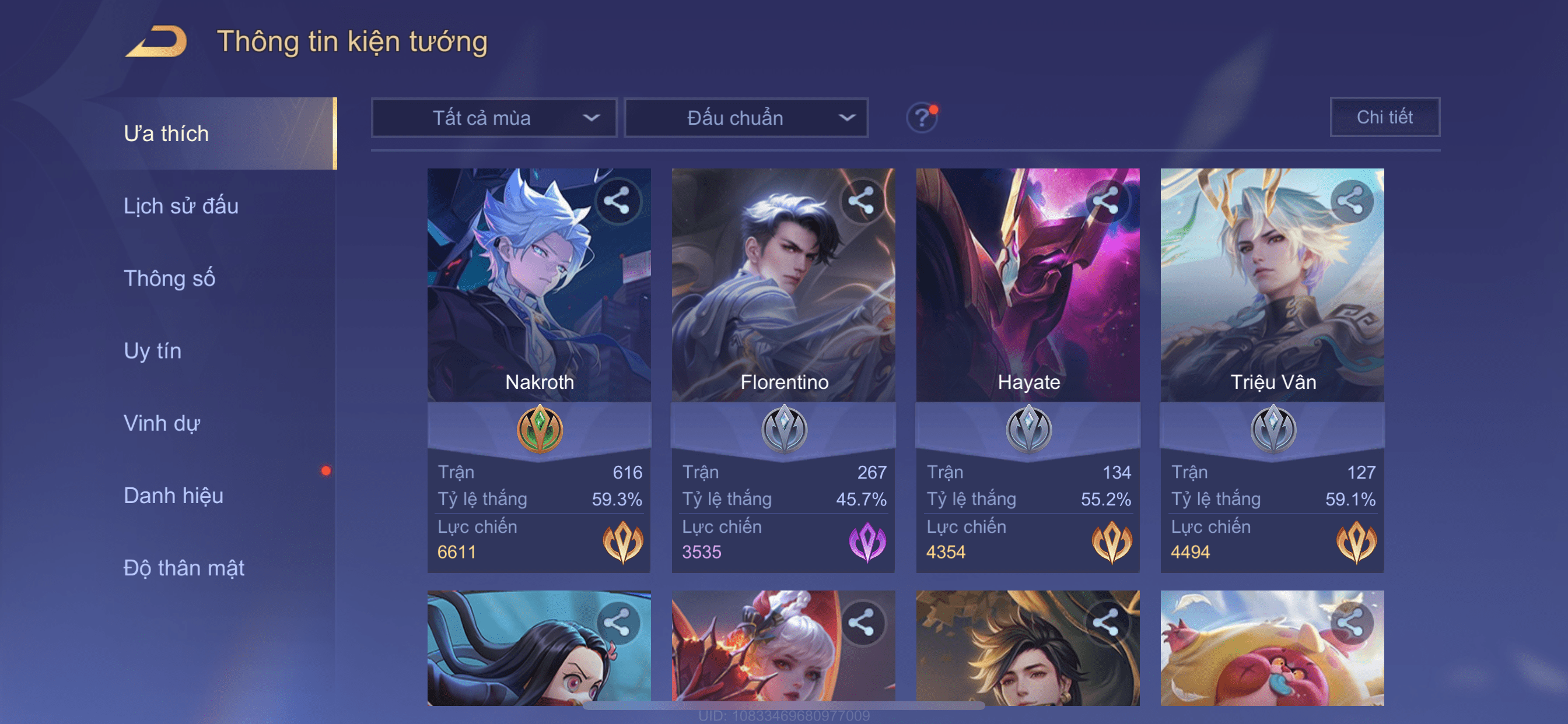Click Florentino's purple Lực chiến emblem

[x=867, y=542]
